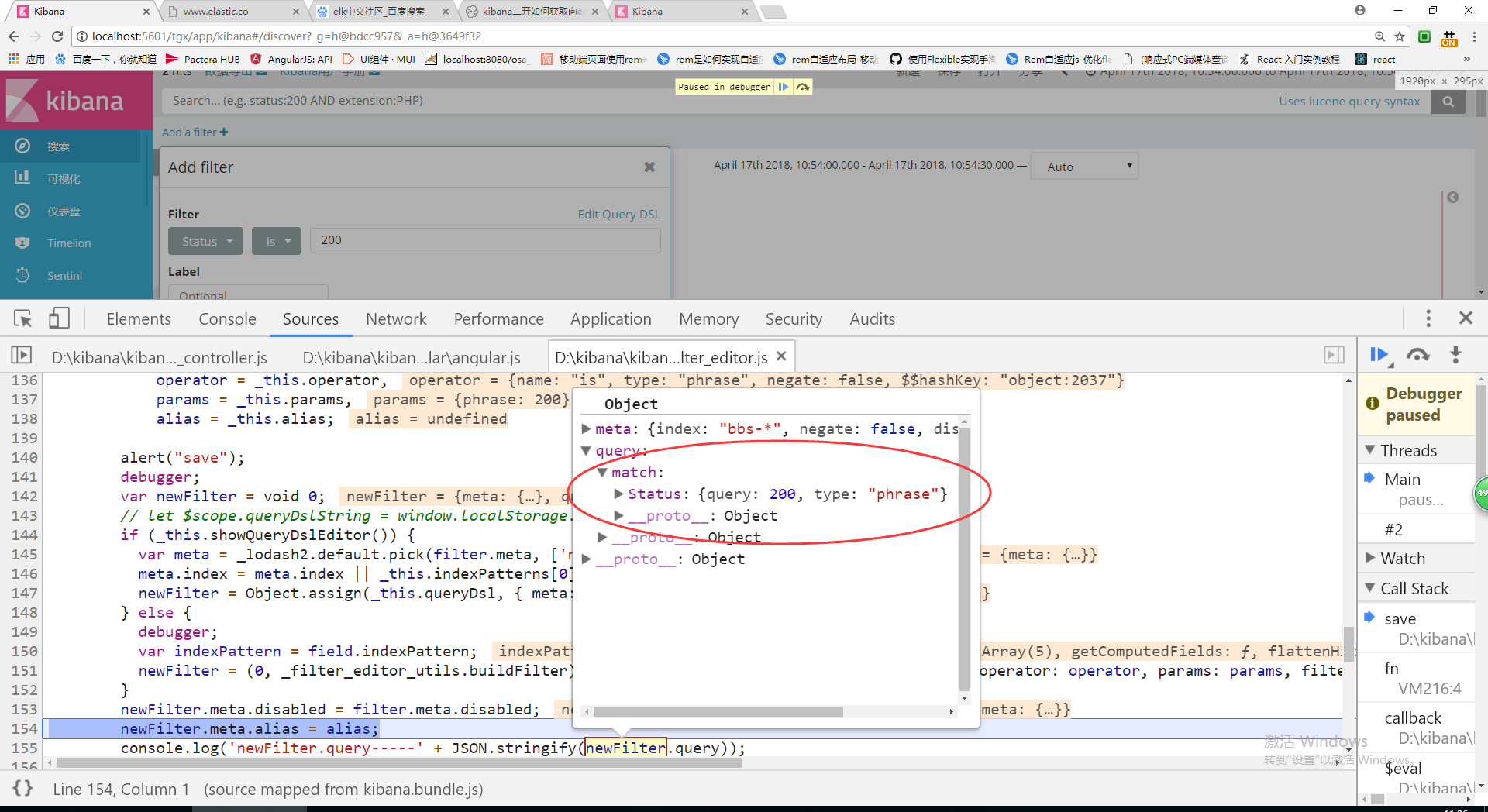
Task: Switch to the Network tab
Action: click(396, 318)
